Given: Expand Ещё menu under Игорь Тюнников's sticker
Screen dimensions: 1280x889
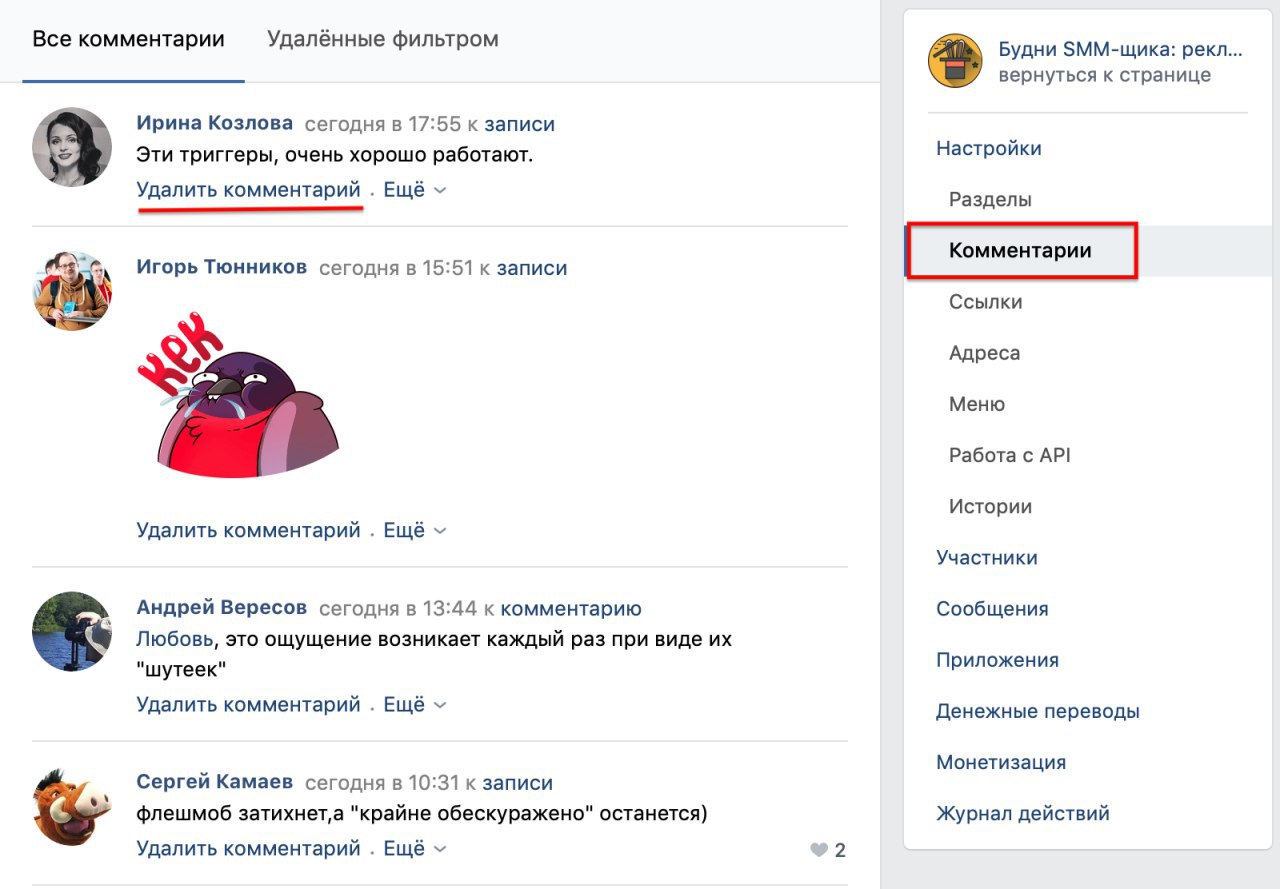Looking at the screenshot, I should pos(414,530).
